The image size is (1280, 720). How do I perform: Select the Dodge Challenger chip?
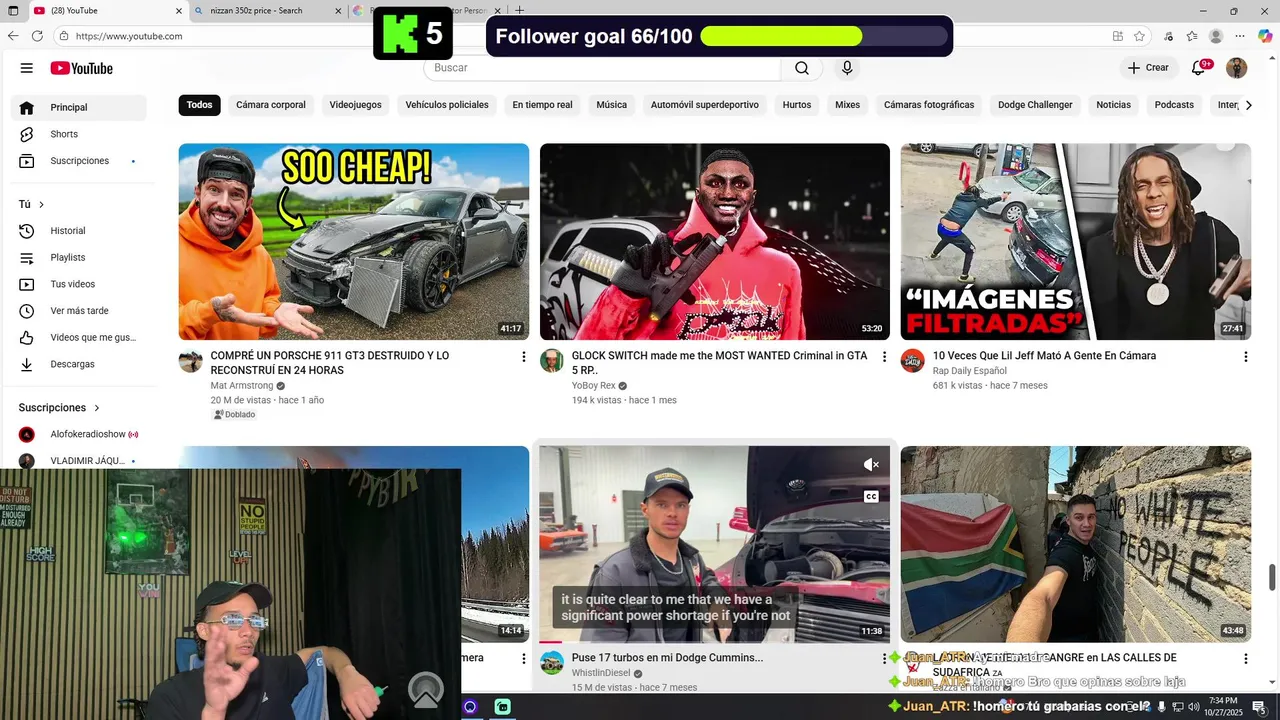[x=1035, y=105]
